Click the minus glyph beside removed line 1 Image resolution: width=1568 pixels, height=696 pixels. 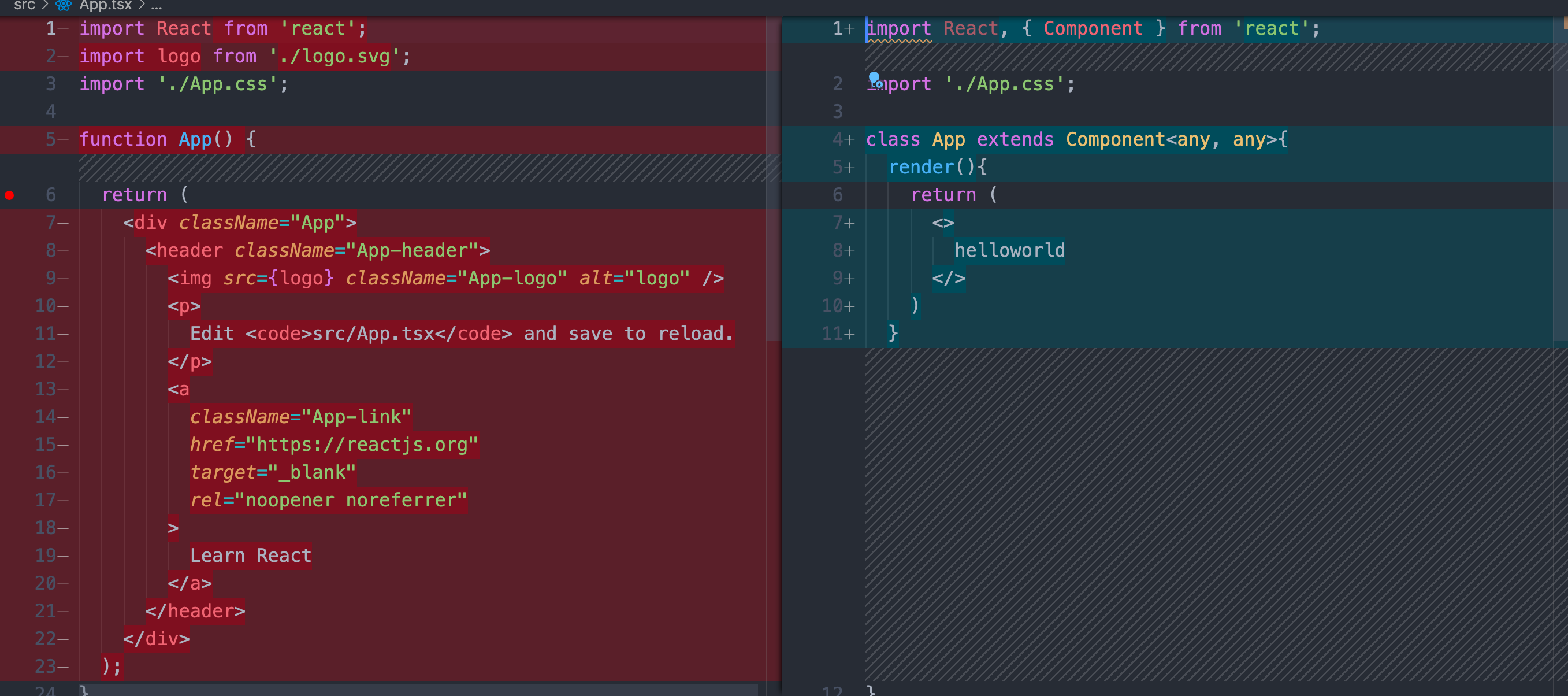[x=63, y=29]
